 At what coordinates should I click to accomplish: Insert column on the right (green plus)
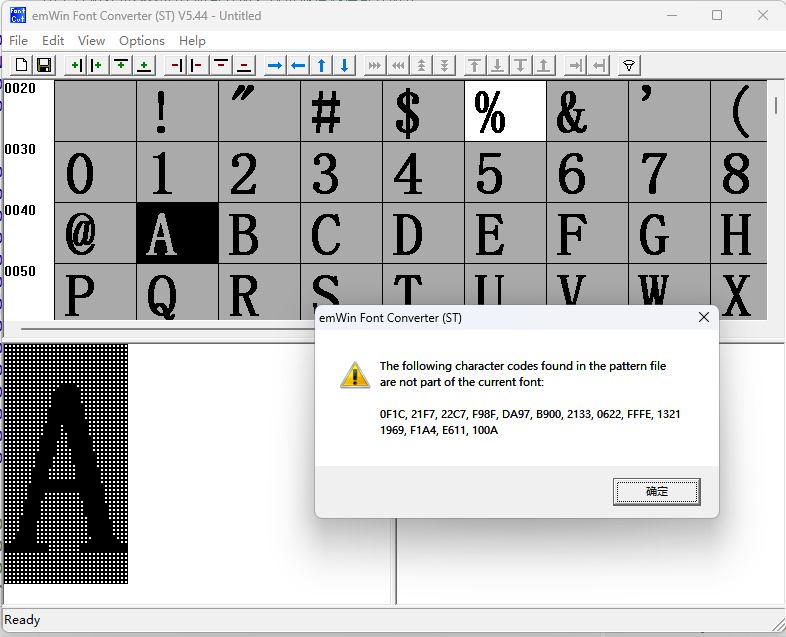point(76,65)
